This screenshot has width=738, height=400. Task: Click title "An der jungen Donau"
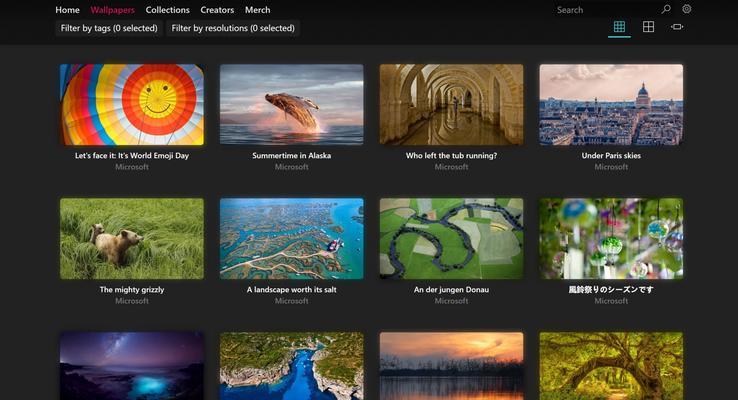451,290
